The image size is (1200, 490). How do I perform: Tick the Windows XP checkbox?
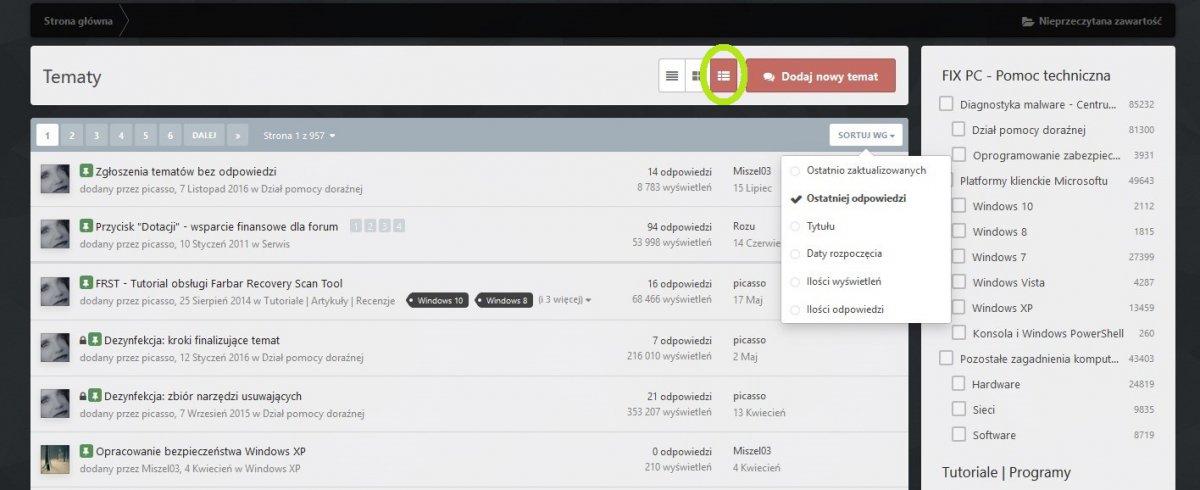pos(958,308)
